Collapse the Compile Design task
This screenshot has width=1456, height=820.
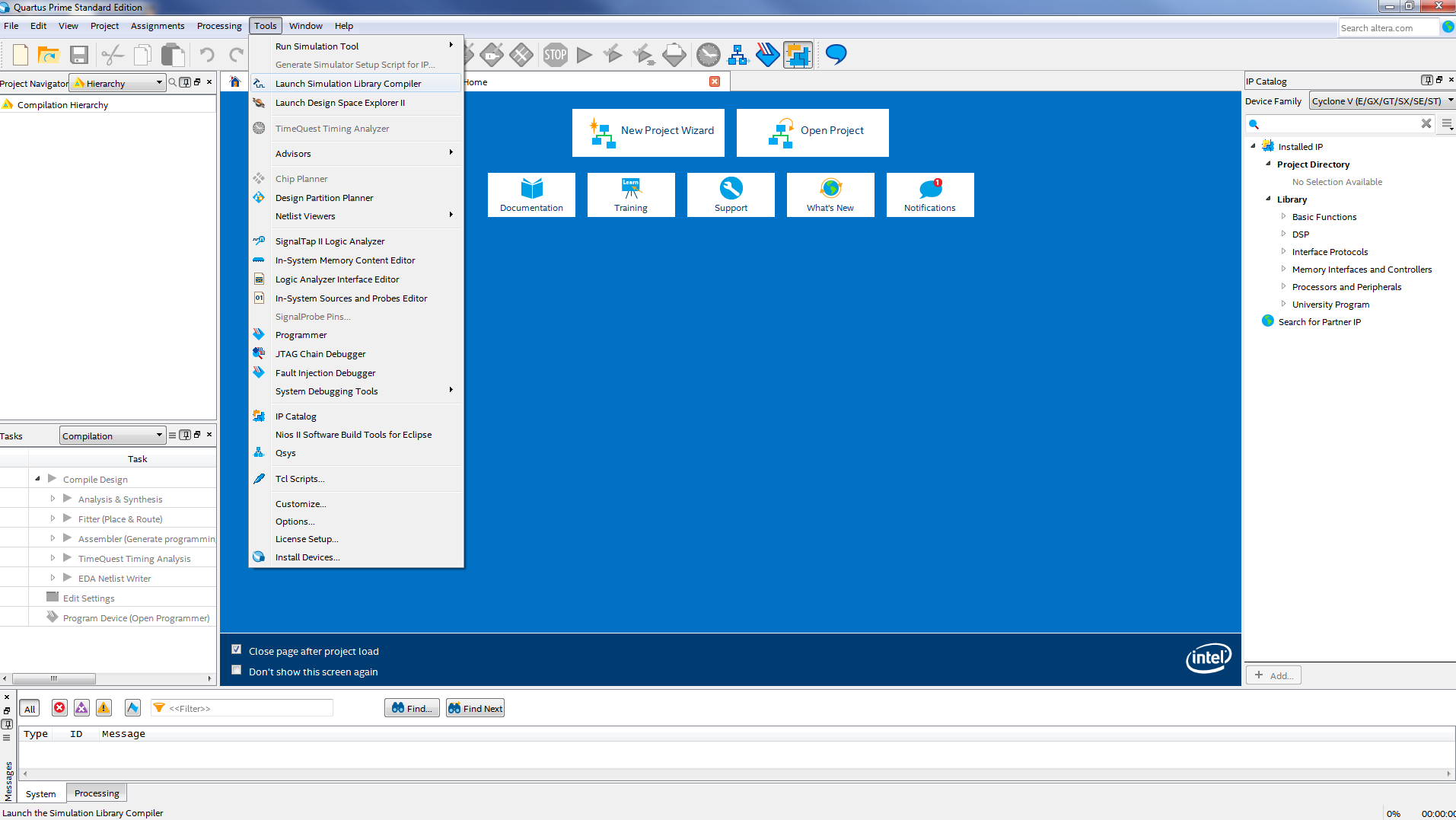pyautogui.click(x=37, y=479)
